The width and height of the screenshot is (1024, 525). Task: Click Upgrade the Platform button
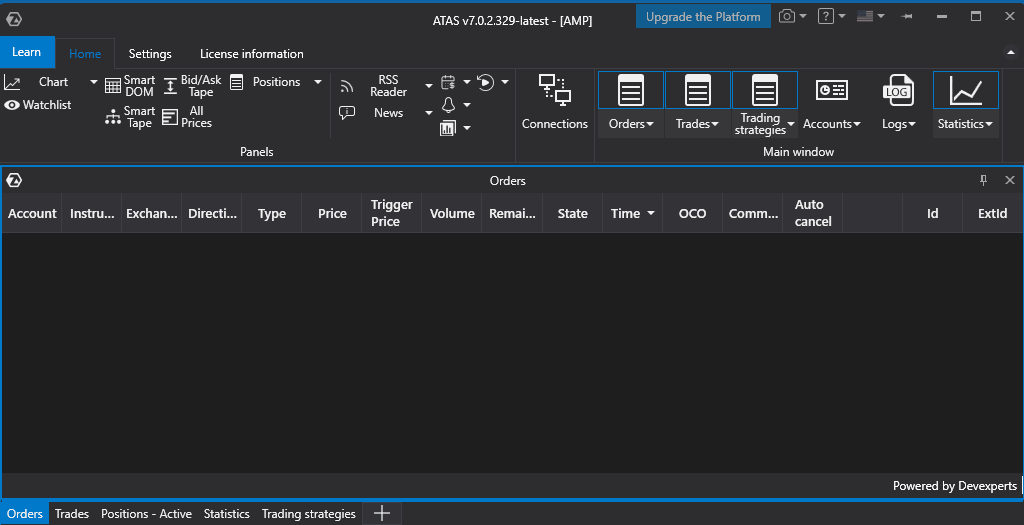pyautogui.click(x=703, y=17)
